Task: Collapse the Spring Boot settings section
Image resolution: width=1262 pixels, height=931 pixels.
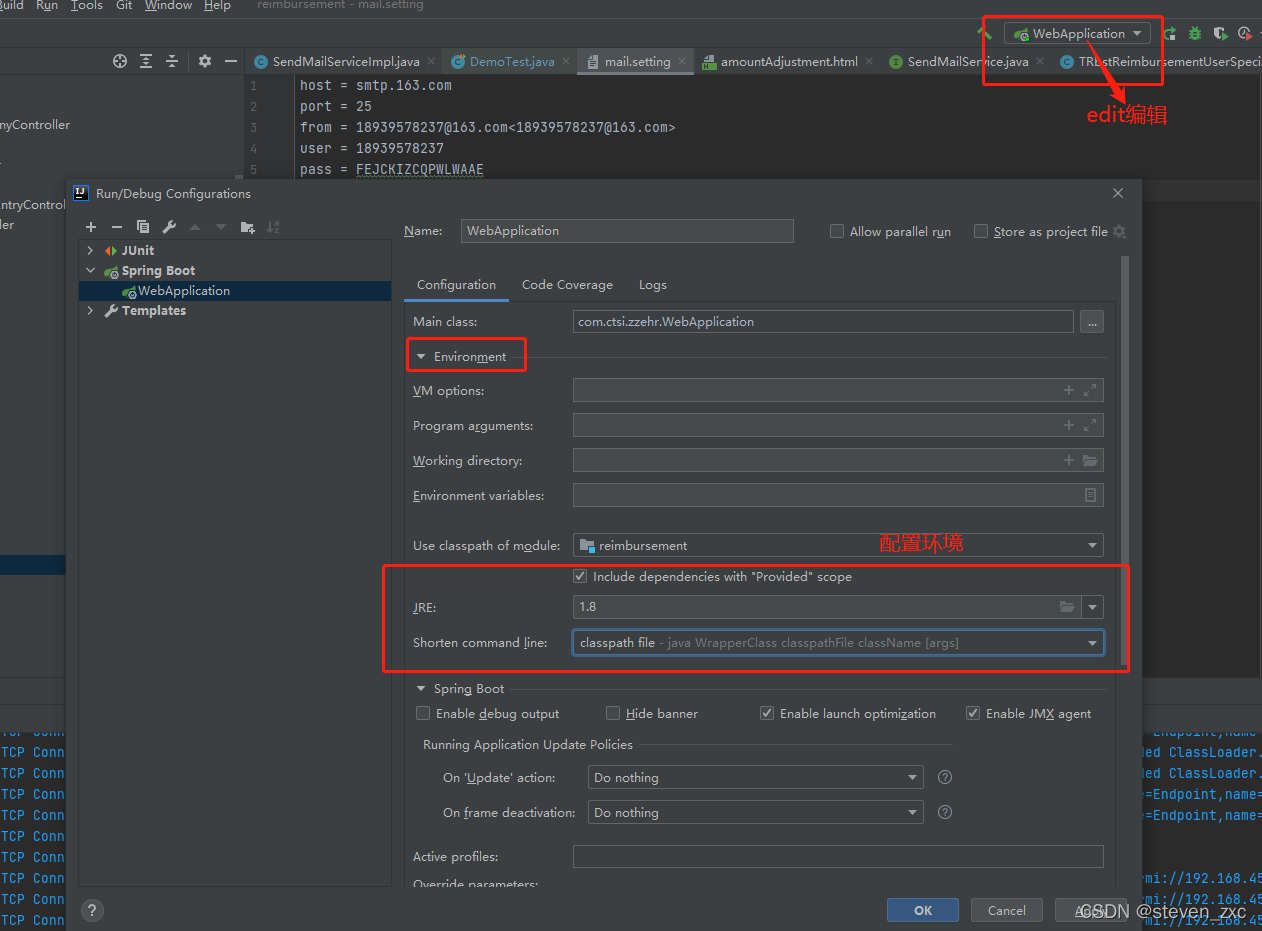Action: click(x=421, y=688)
